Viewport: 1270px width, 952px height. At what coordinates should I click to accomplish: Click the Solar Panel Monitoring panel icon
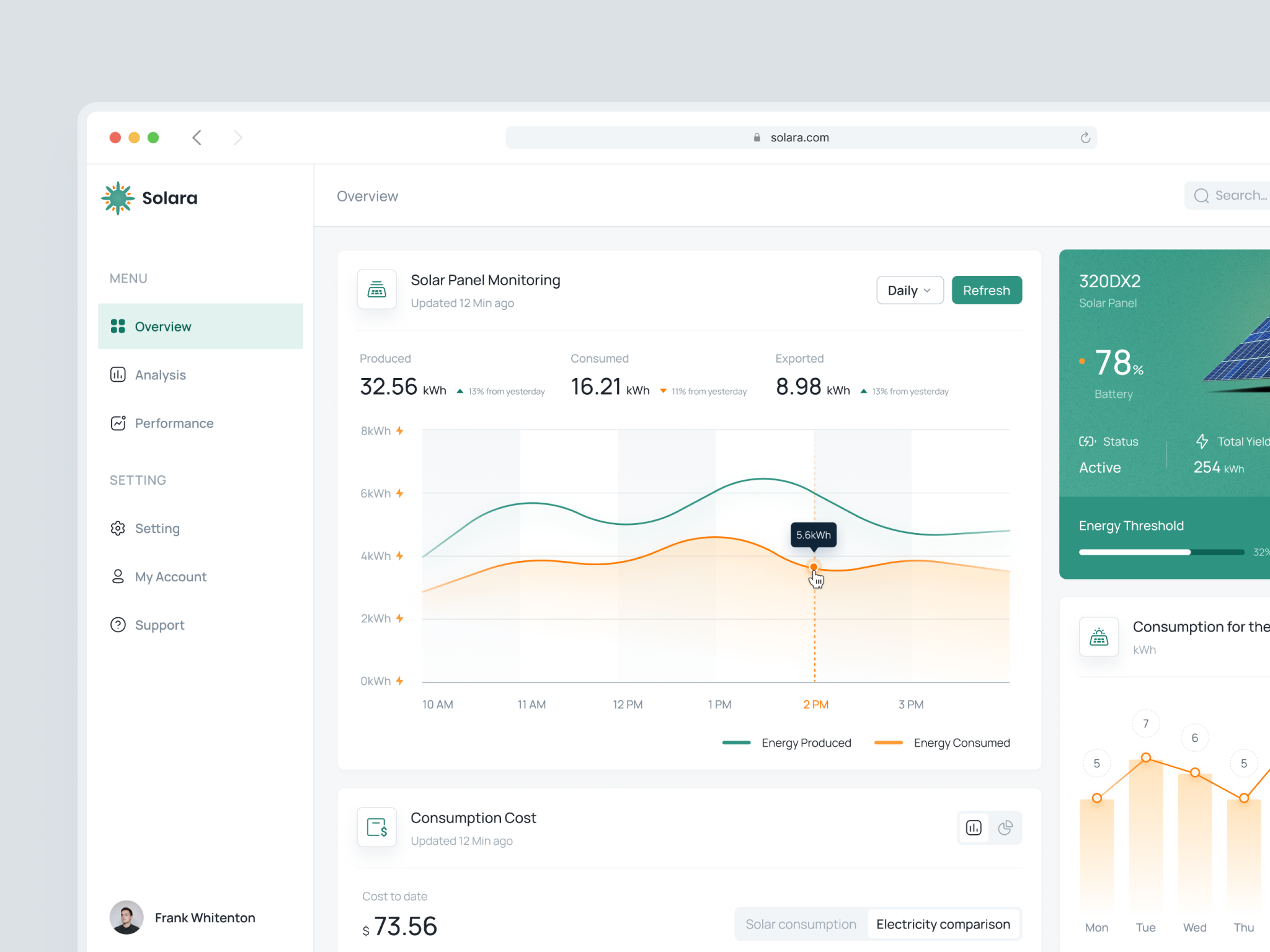[376, 289]
